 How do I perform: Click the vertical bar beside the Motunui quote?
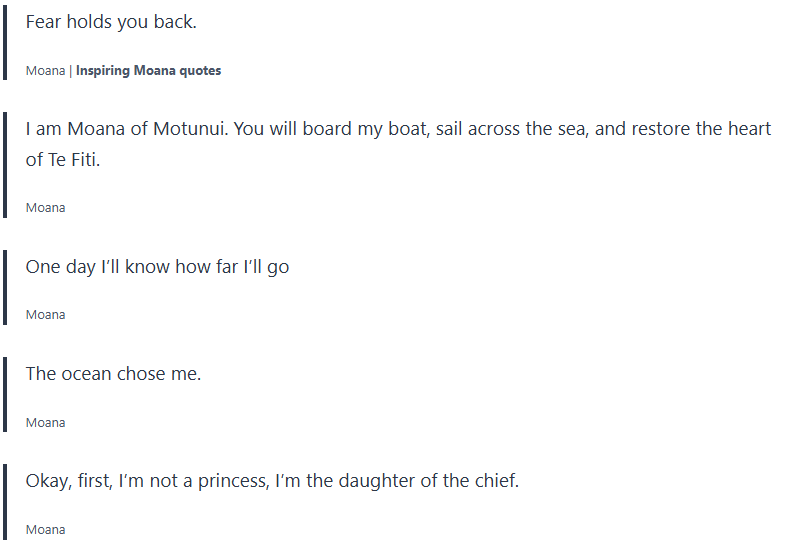(5, 165)
